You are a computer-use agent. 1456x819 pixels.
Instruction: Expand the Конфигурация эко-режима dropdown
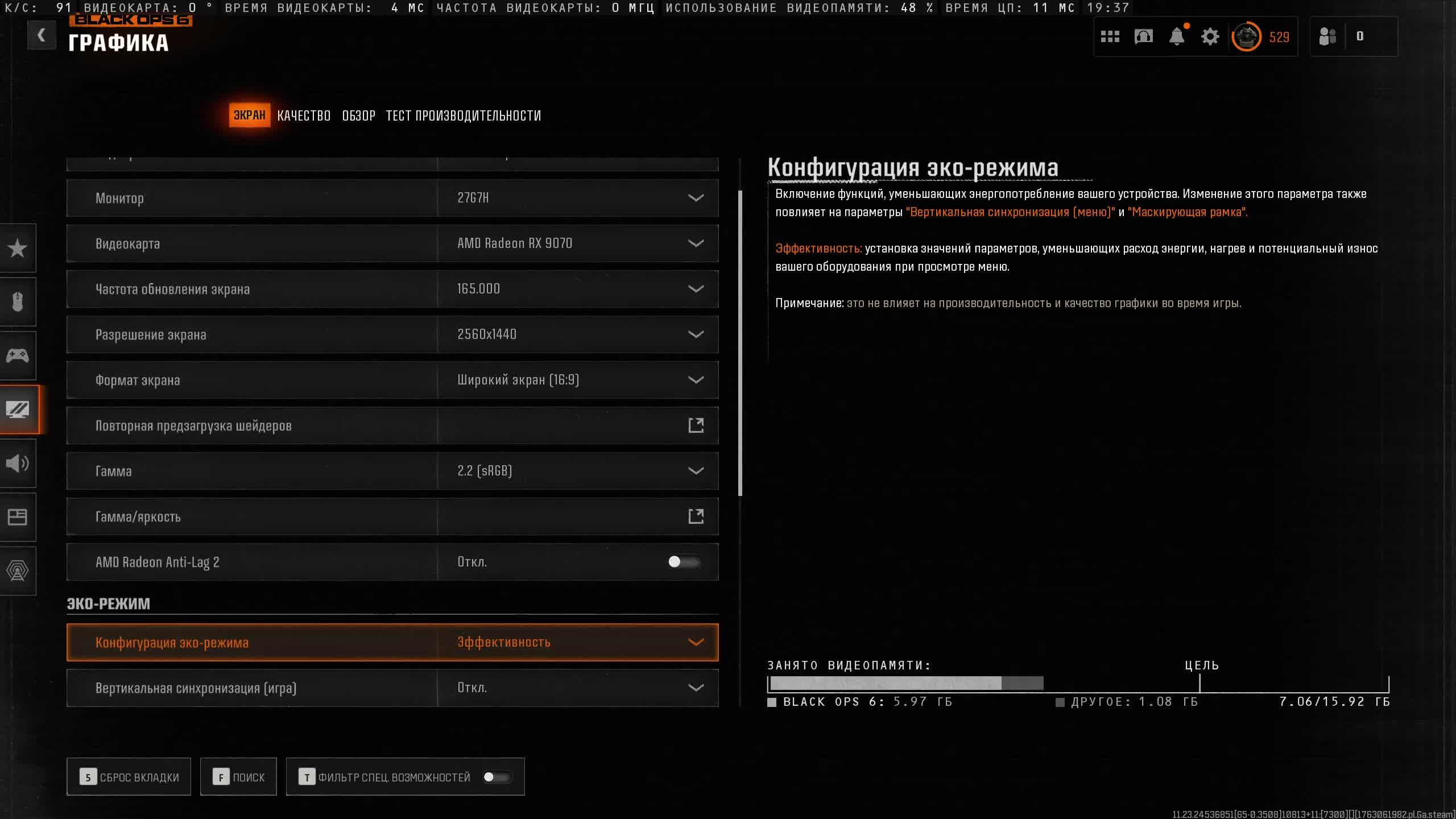coord(696,642)
